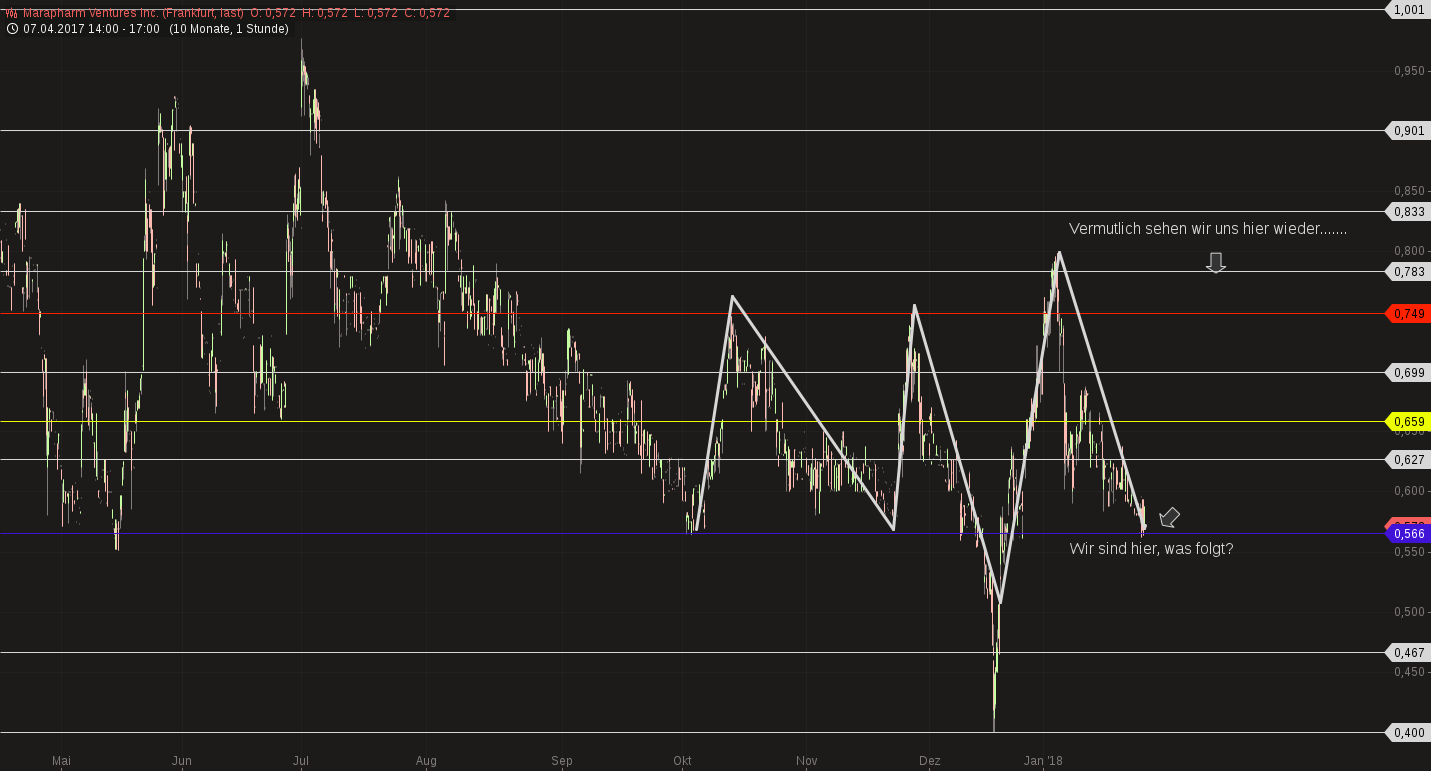The width and height of the screenshot is (1431, 771).
Task: Click the Marapharm Ventures Inc. chart title
Action: 131,13
